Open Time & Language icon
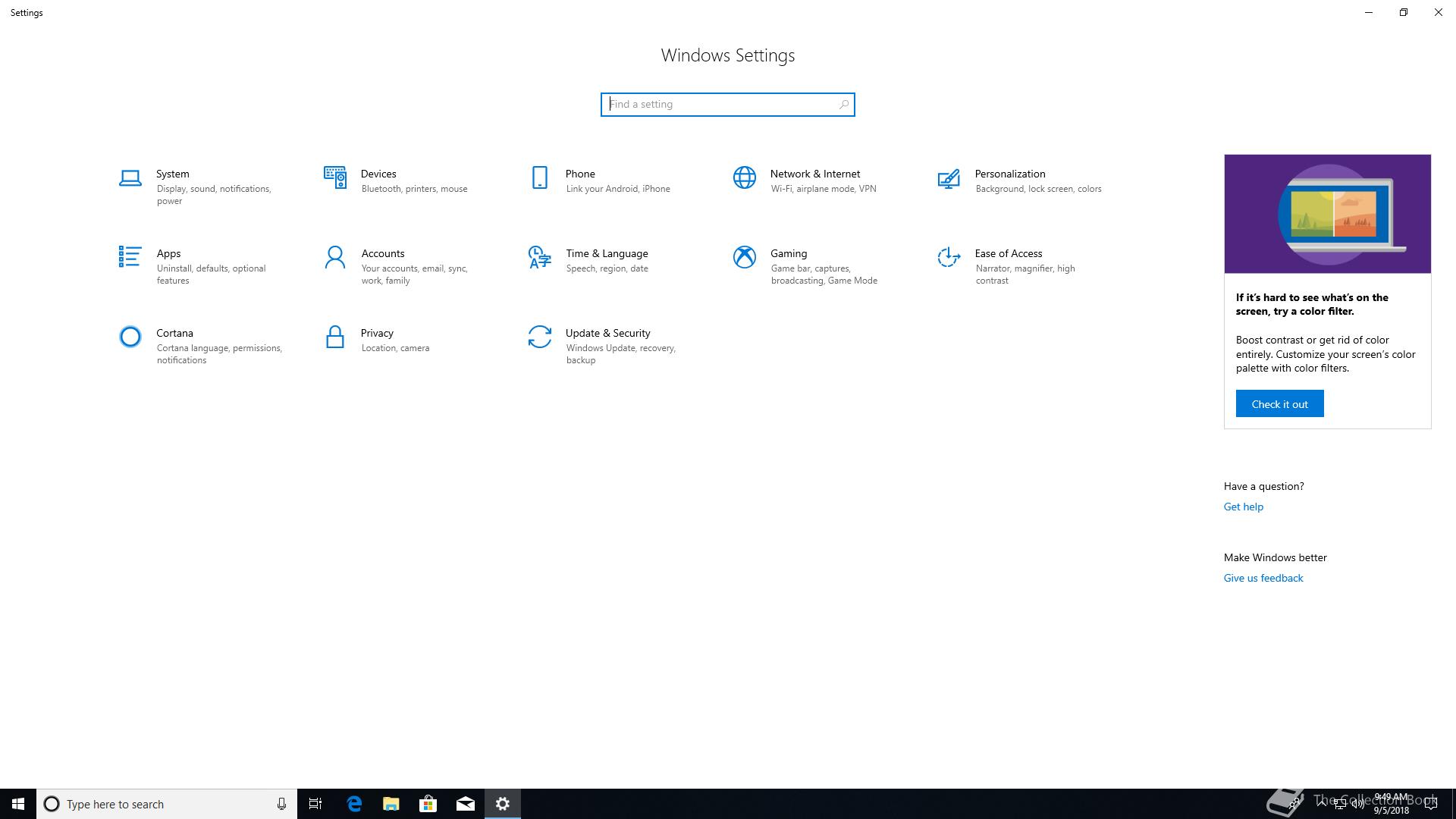This screenshot has height=819, width=1456. coord(539,257)
